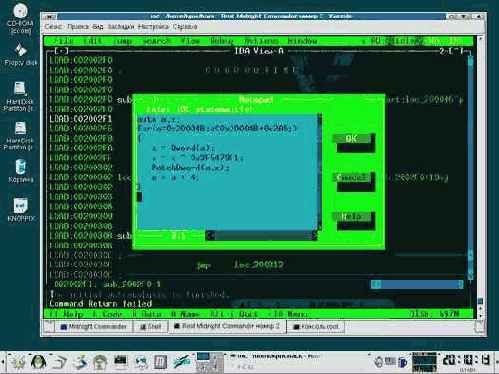This screenshot has height=374, width=499.
Task: Open the IDA Jump menu
Action: pyautogui.click(x=122, y=41)
